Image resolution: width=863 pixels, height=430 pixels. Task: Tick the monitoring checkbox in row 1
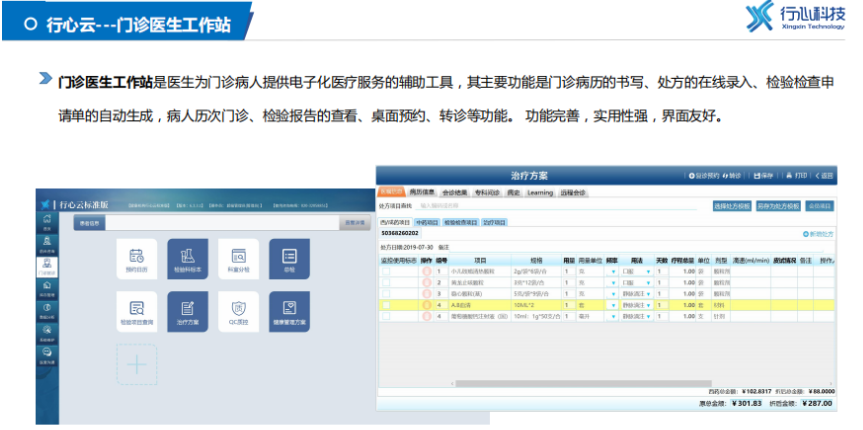pyautogui.click(x=386, y=271)
